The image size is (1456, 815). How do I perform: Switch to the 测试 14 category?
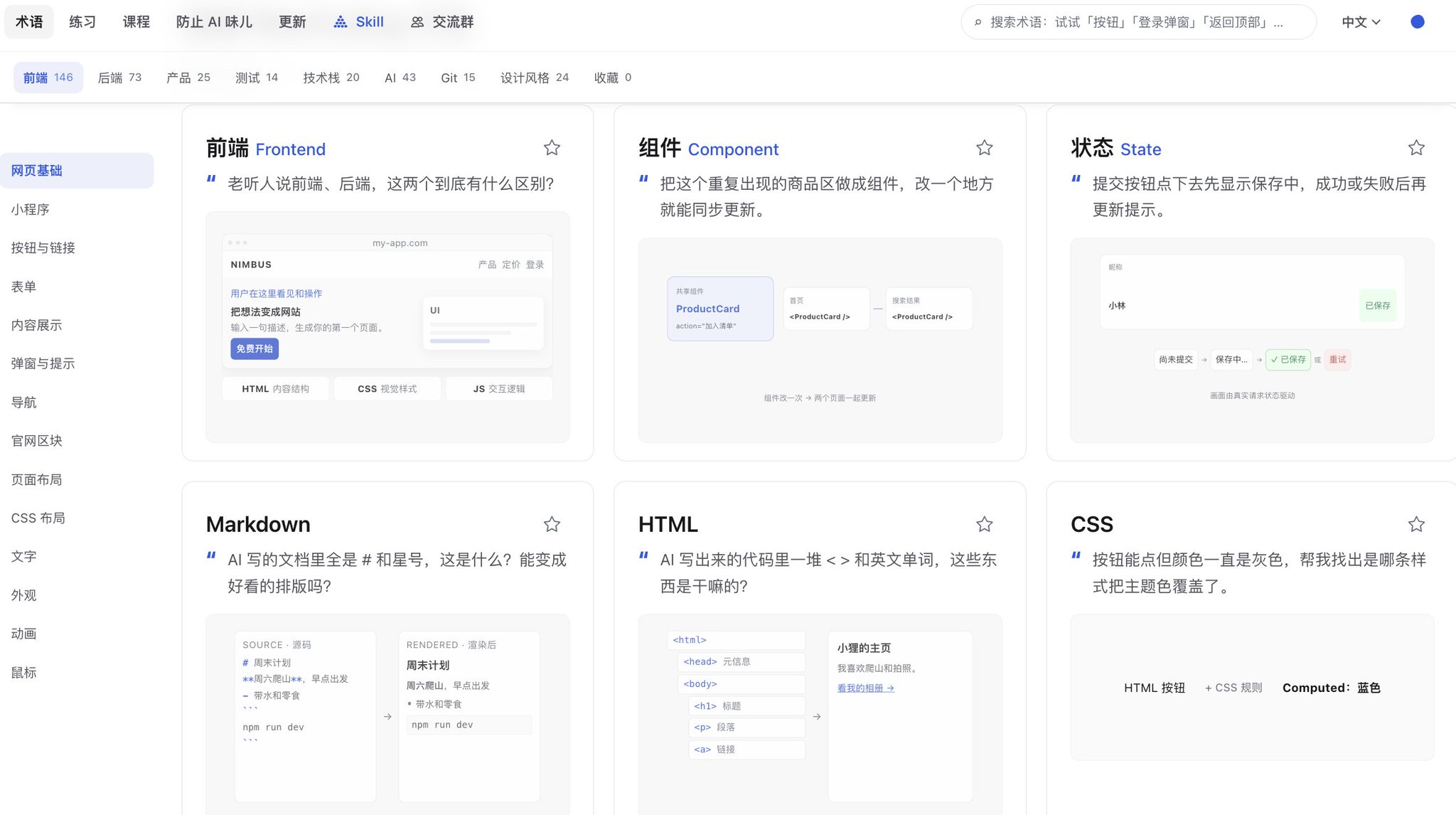[257, 78]
